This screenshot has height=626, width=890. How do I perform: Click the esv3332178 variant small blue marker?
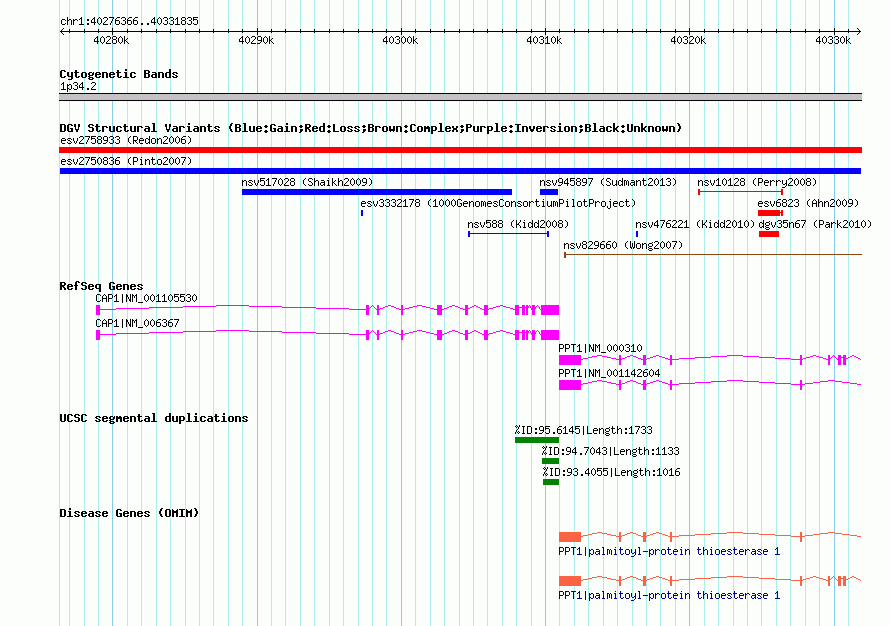click(362, 213)
